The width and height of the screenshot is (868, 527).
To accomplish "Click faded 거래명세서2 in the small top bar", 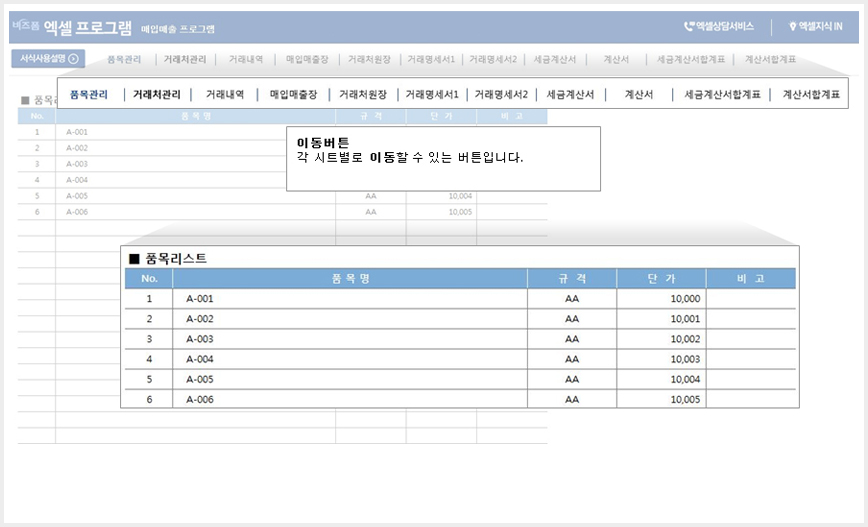I will [493, 59].
